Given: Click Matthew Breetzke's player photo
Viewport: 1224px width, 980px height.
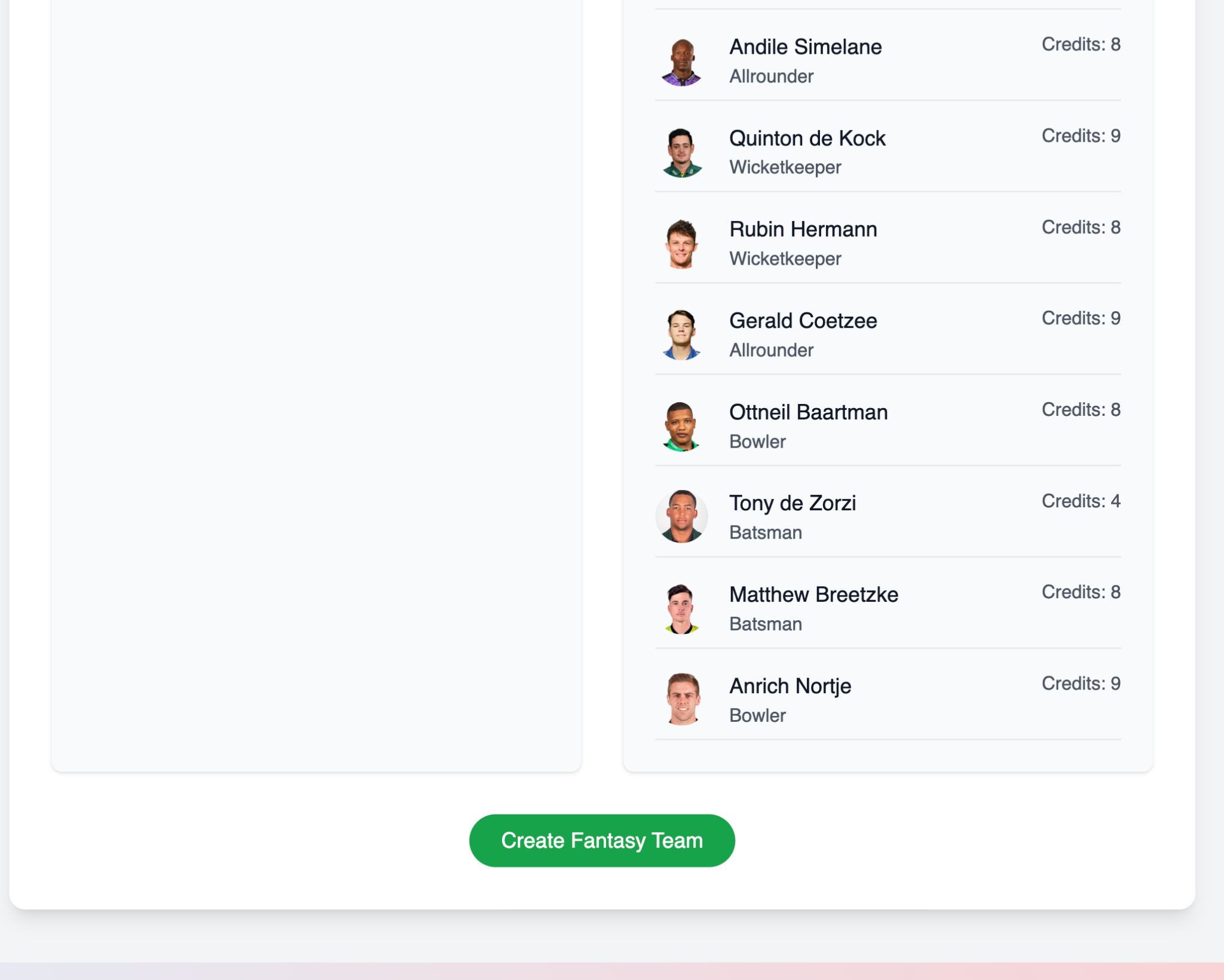Looking at the screenshot, I should click(681, 609).
